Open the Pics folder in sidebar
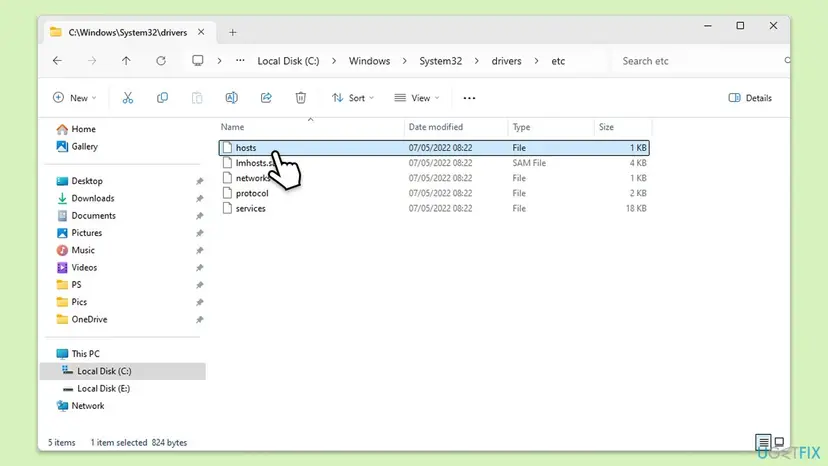The image size is (828, 466). click(71, 302)
